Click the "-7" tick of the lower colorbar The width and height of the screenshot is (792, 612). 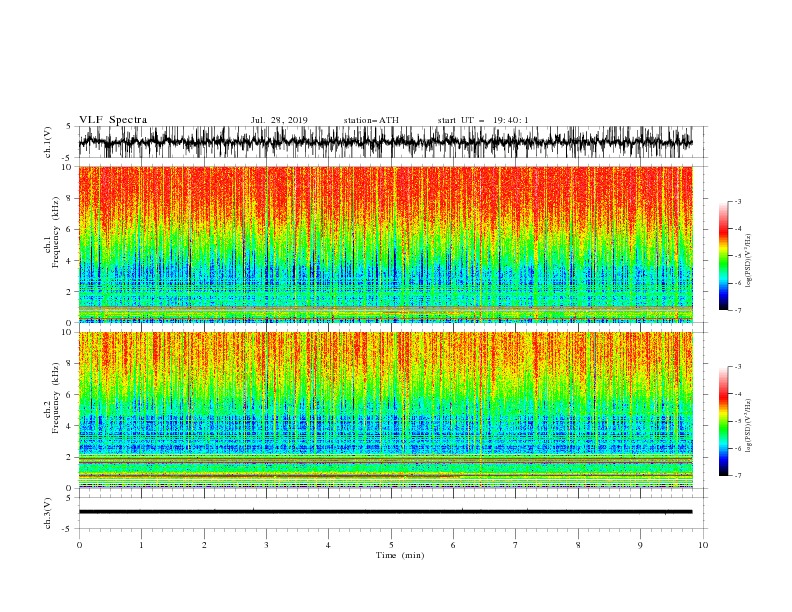click(738, 475)
